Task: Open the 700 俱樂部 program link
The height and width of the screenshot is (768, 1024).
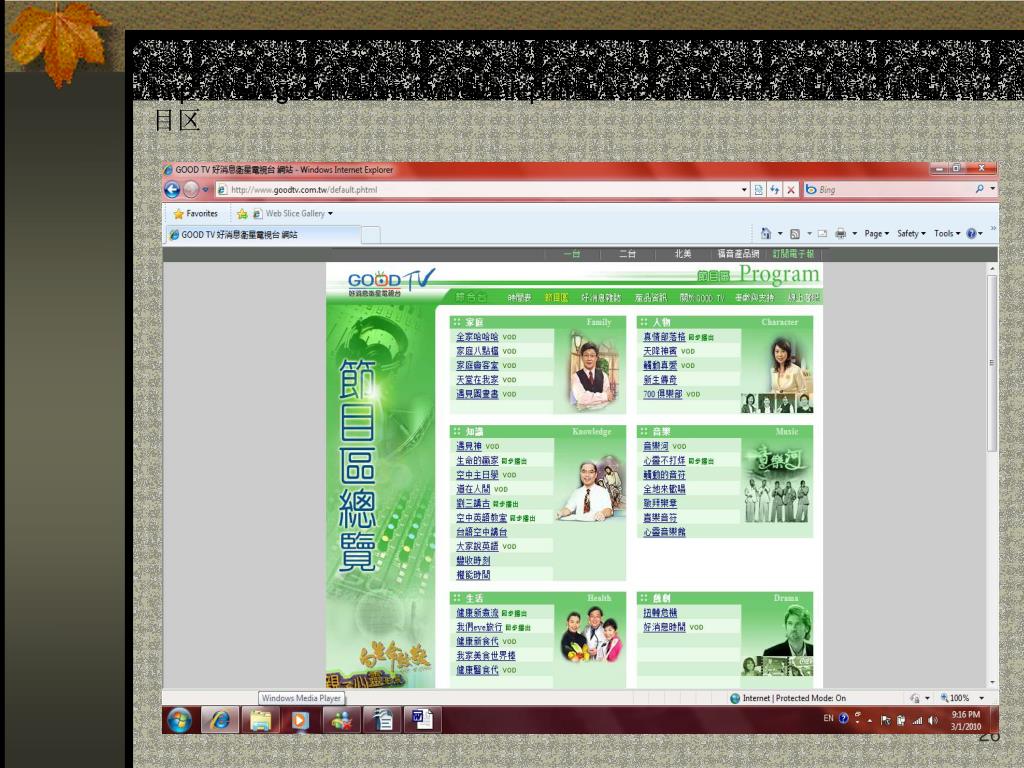Action: 662,394
